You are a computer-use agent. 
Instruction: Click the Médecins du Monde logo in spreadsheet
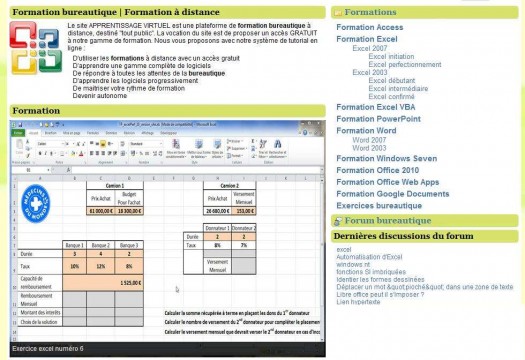pos(35,203)
